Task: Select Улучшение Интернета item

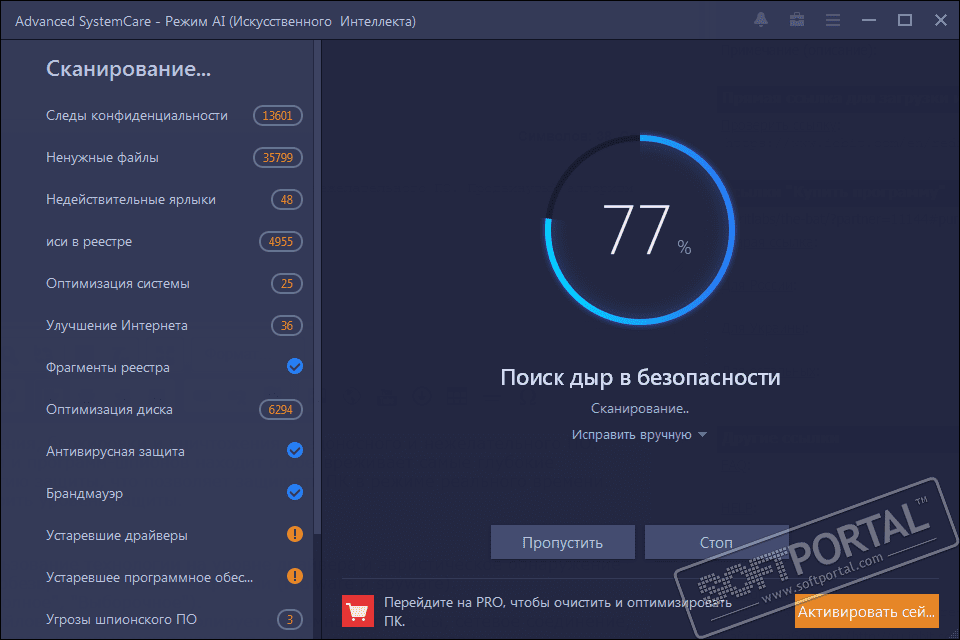Action: point(116,325)
